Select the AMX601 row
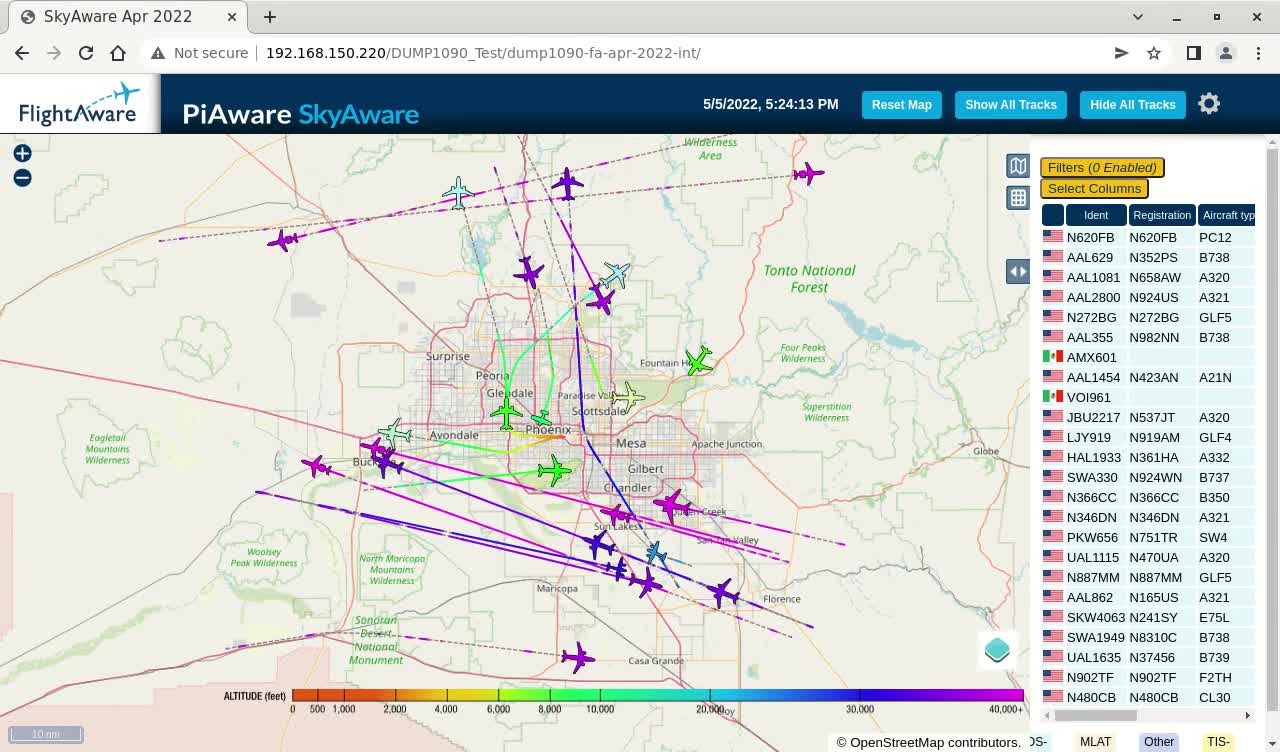1280x752 pixels. click(x=1147, y=357)
